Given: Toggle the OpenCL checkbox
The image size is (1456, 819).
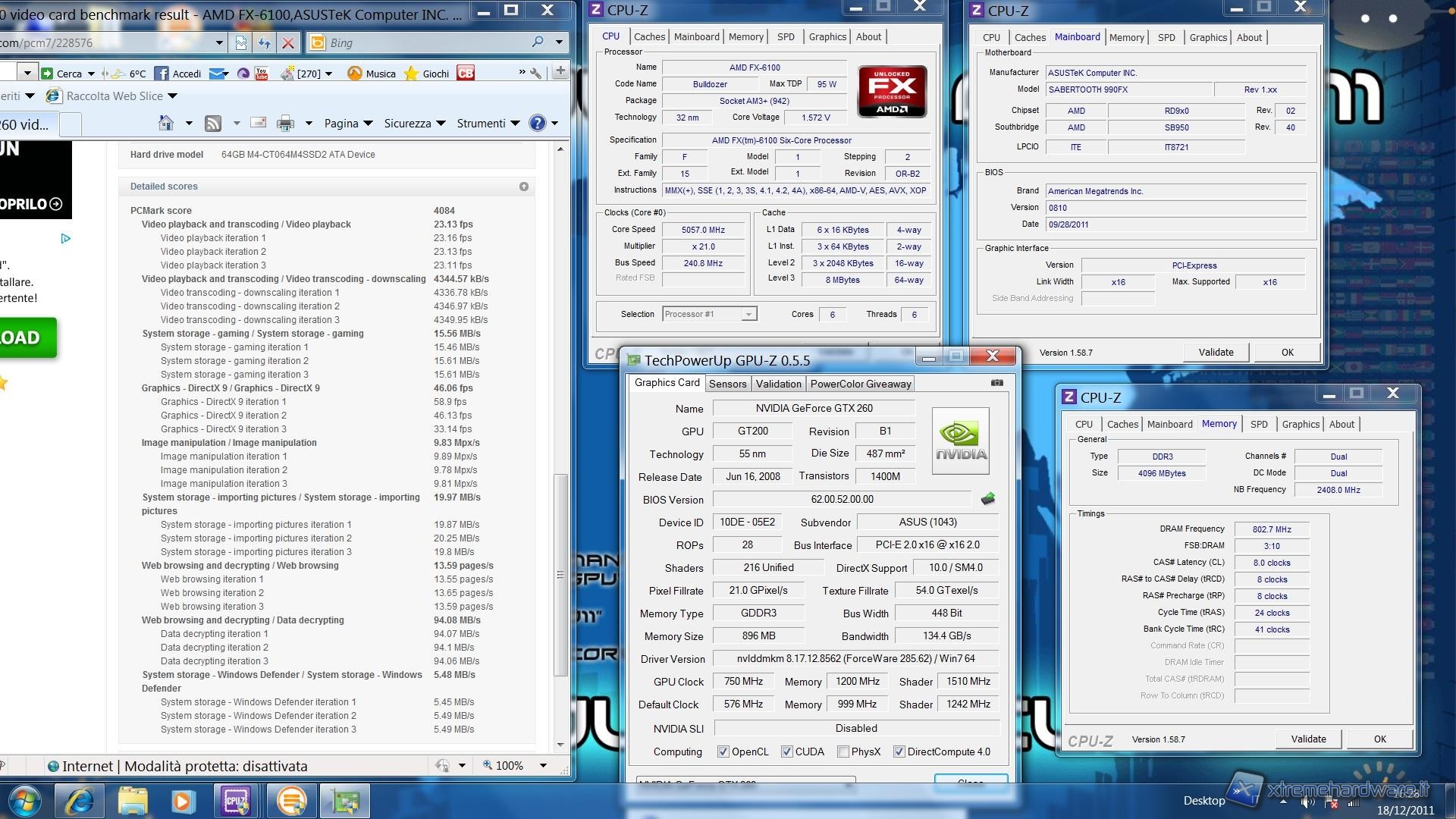Looking at the screenshot, I should (723, 752).
